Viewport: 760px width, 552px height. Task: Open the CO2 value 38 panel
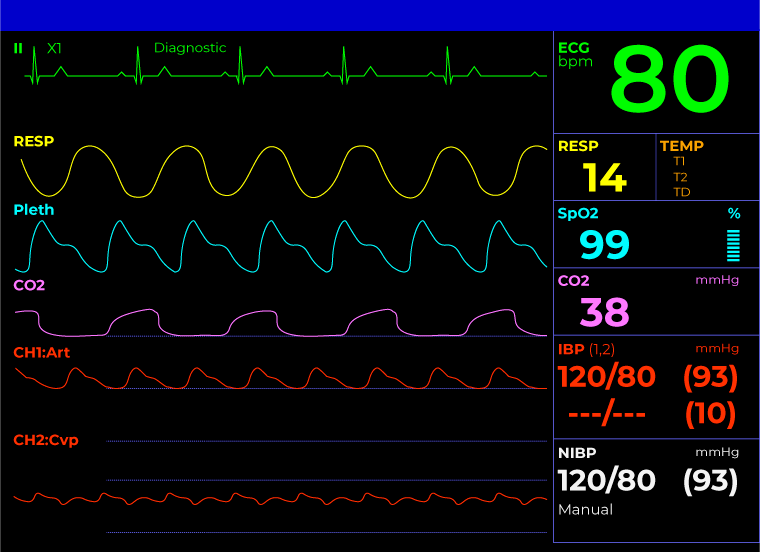[x=604, y=312]
